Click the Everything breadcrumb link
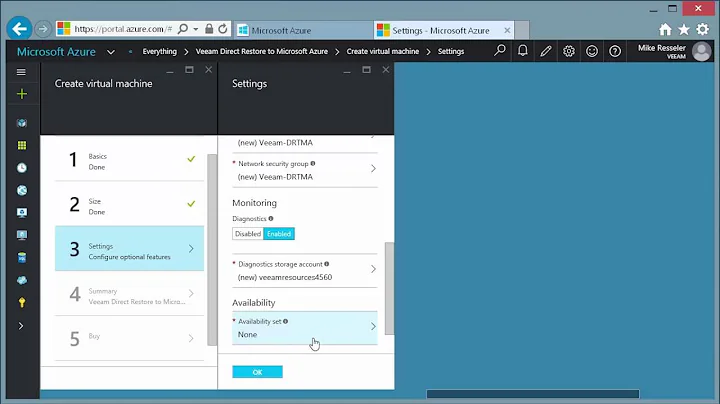The width and height of the screenshot is (720, 404). point(159,51)
